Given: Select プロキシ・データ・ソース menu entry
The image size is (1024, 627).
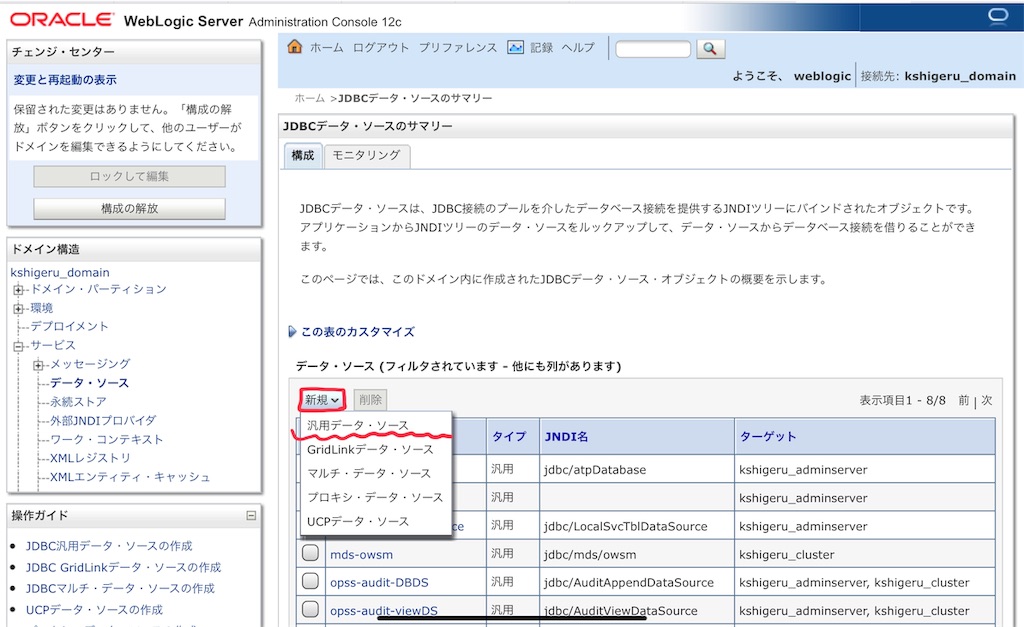Looking at the screenshot, I should pyautogui.click(x=375, y=498).
